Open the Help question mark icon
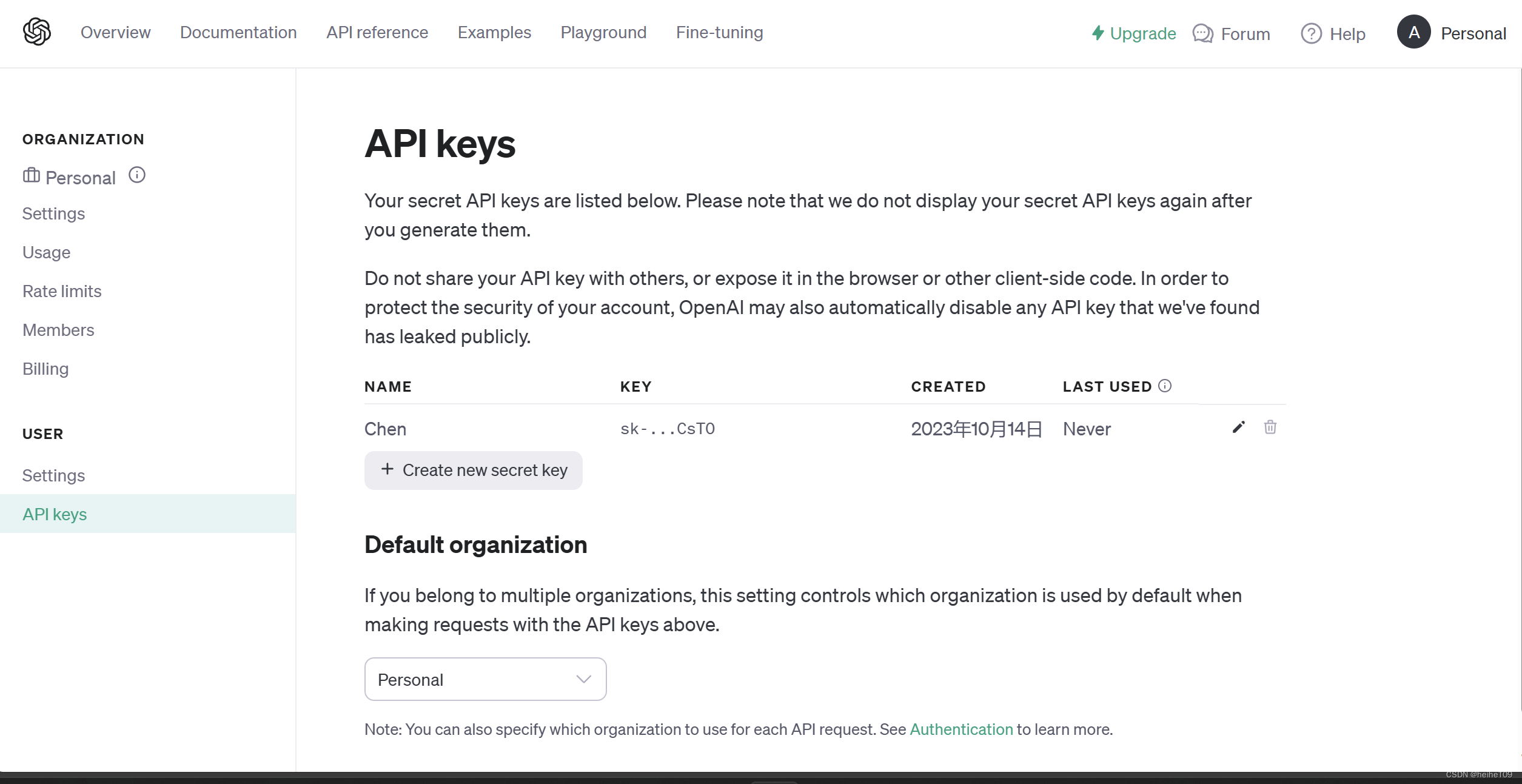The height and width of the screenshot is (784, 1522). coord(1311,33)
